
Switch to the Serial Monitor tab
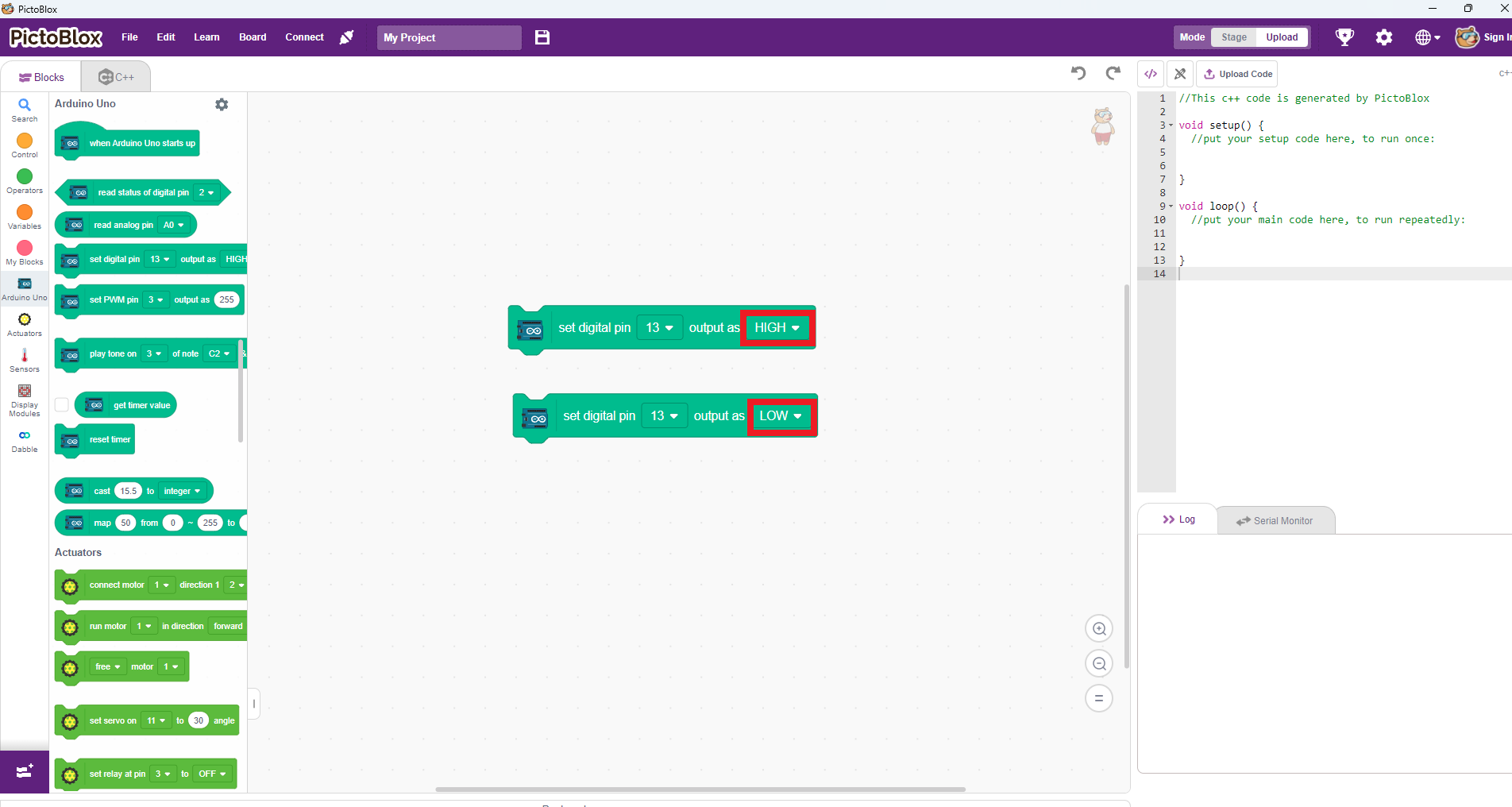(1276, 520)
